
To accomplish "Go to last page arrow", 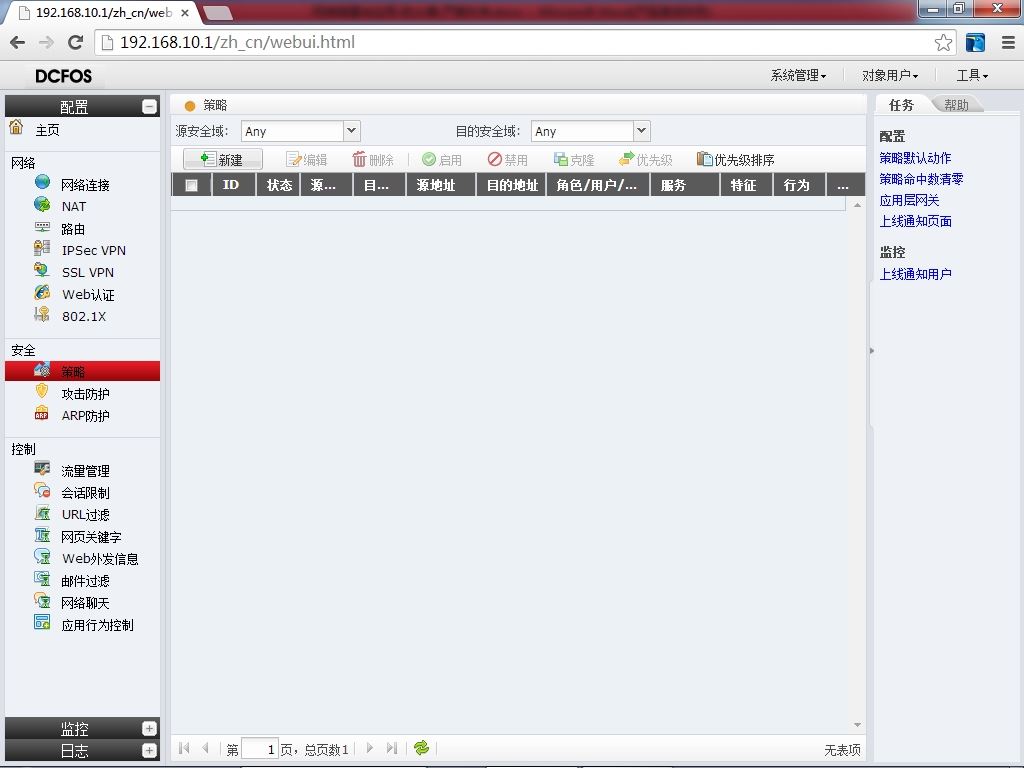I will (392, 748).
